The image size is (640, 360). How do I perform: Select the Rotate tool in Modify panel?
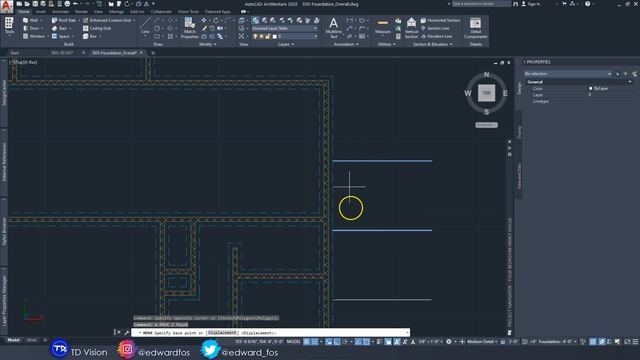[216, 20]
